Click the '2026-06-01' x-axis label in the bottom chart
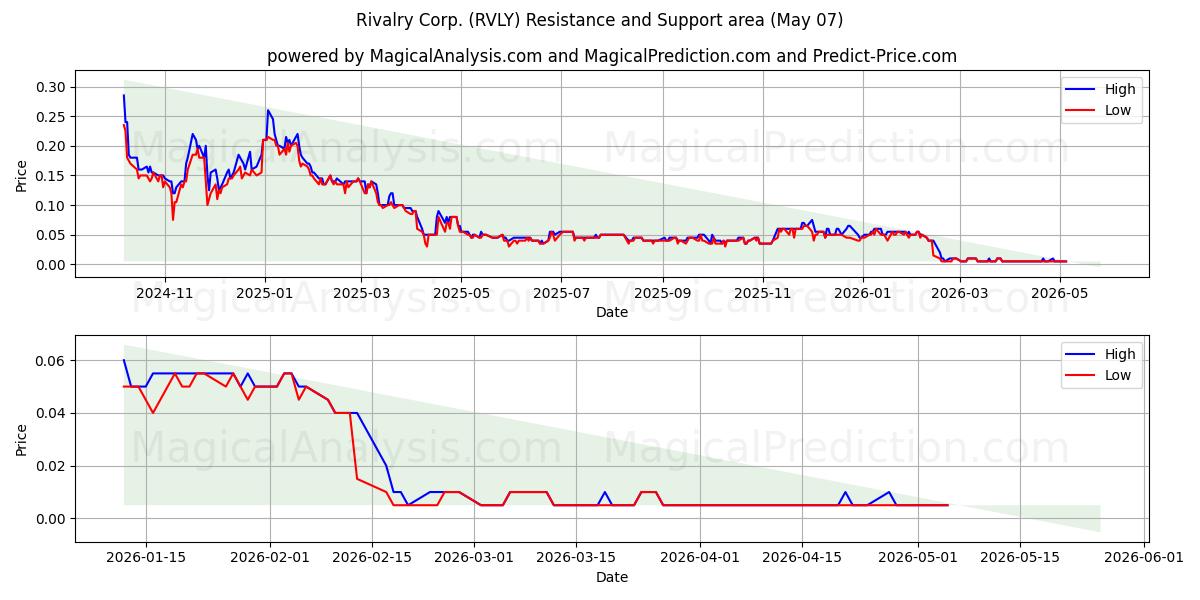 (x=1145, y=558)
